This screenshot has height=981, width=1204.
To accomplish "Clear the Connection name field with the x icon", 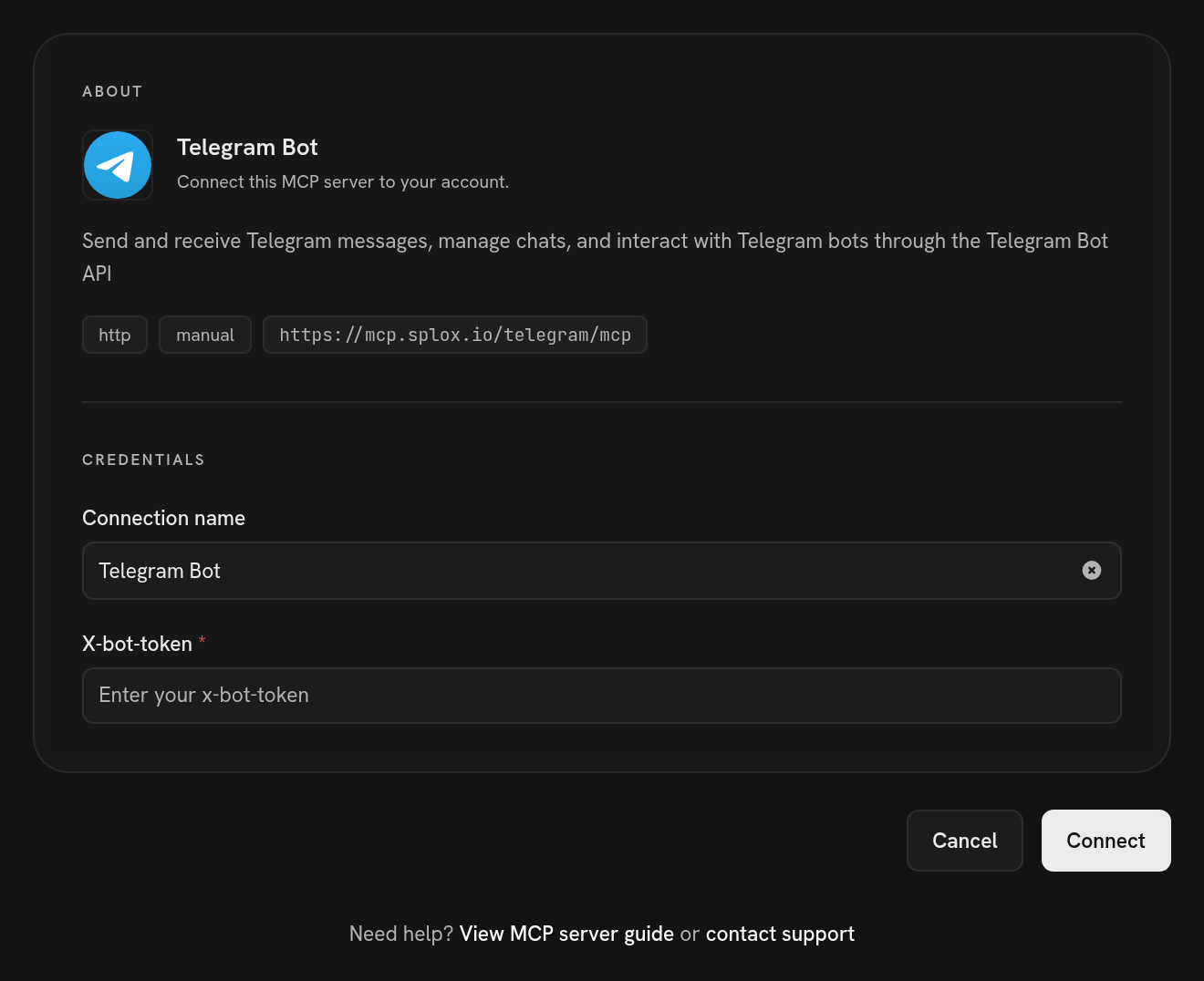I will pyautogui.click(x=1092, y=571).
